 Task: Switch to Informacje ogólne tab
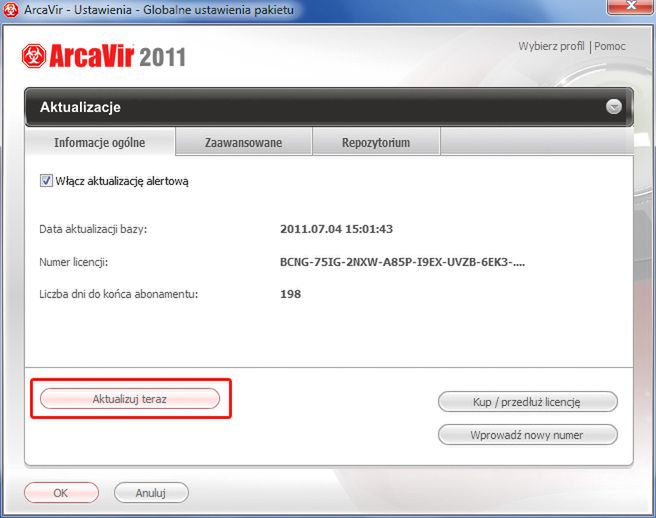click(x=100, y=142)
